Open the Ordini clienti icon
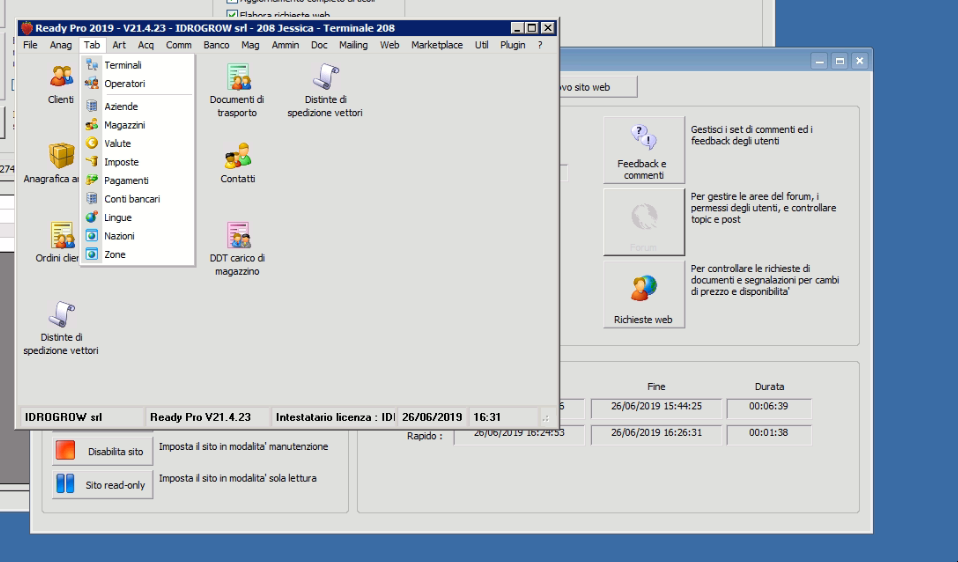The width and height of the screenshot is (958, 562). (61, 235)
